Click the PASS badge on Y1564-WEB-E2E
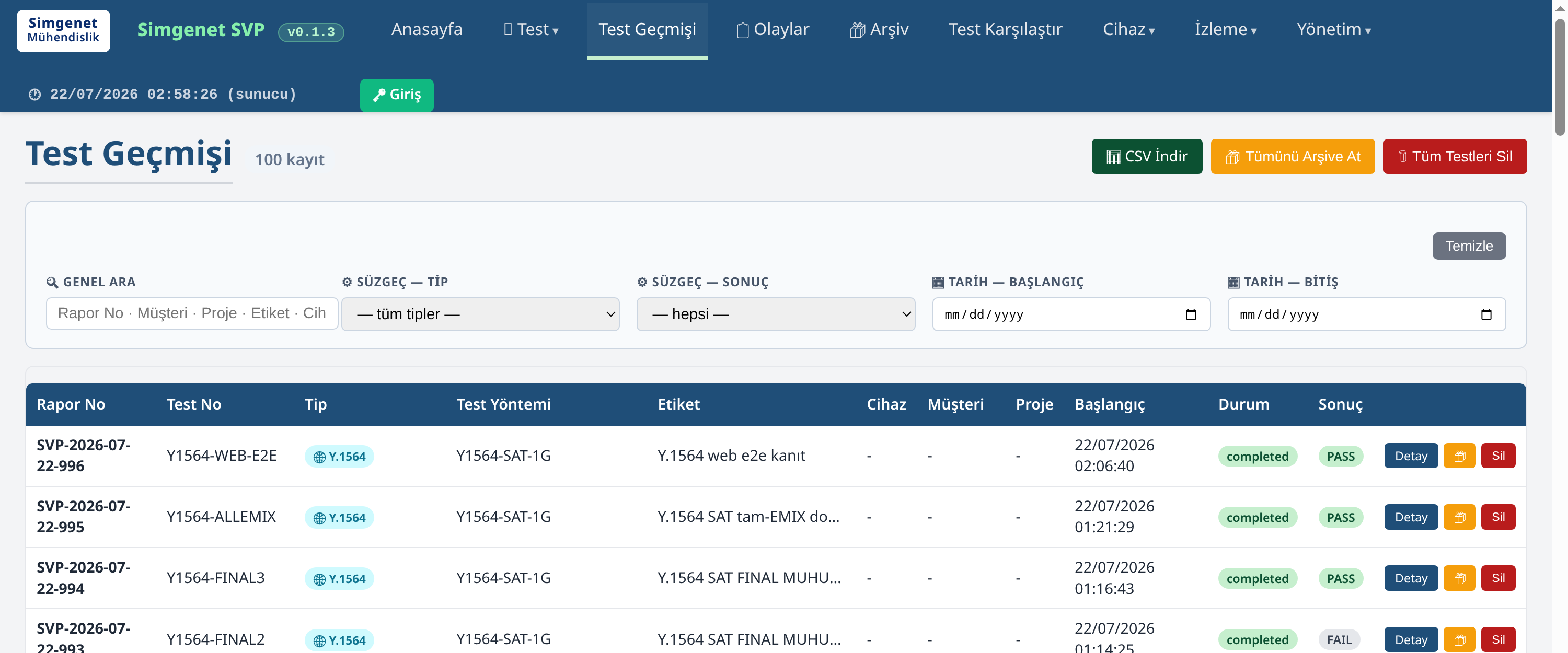 (1340, 457)
